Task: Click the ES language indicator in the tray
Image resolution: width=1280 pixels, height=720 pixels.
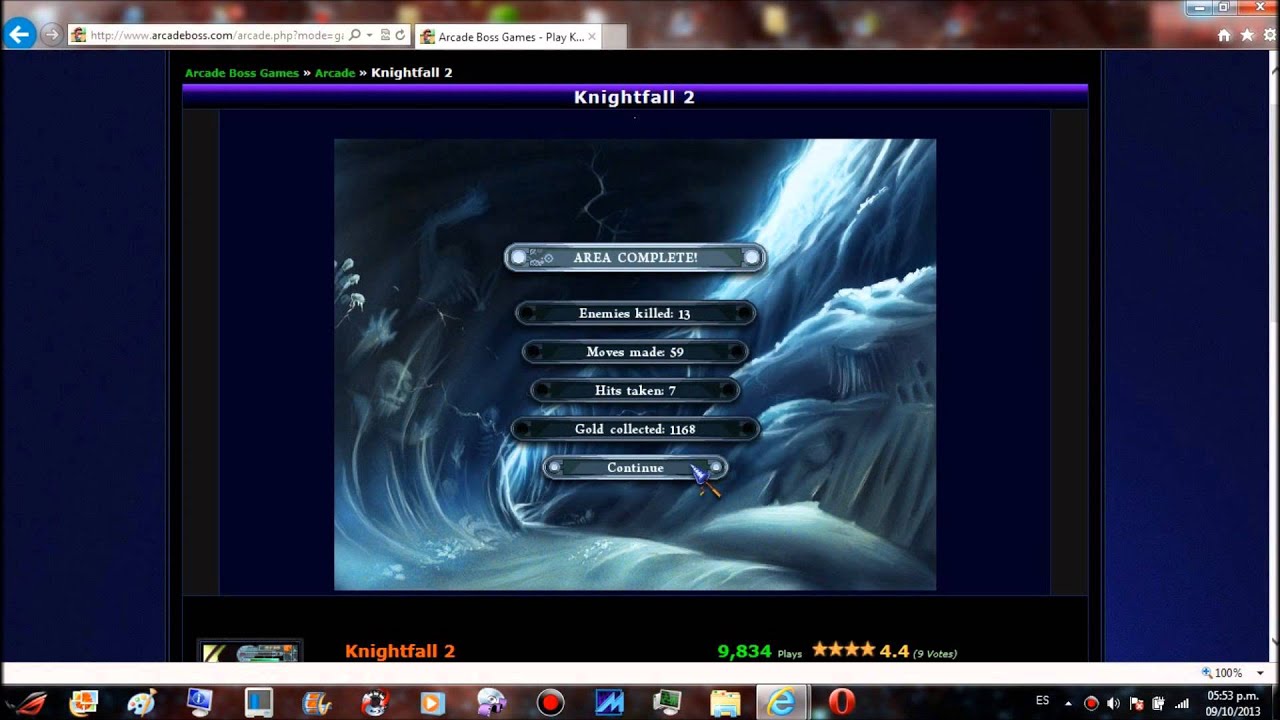Action: (1042, 702)
